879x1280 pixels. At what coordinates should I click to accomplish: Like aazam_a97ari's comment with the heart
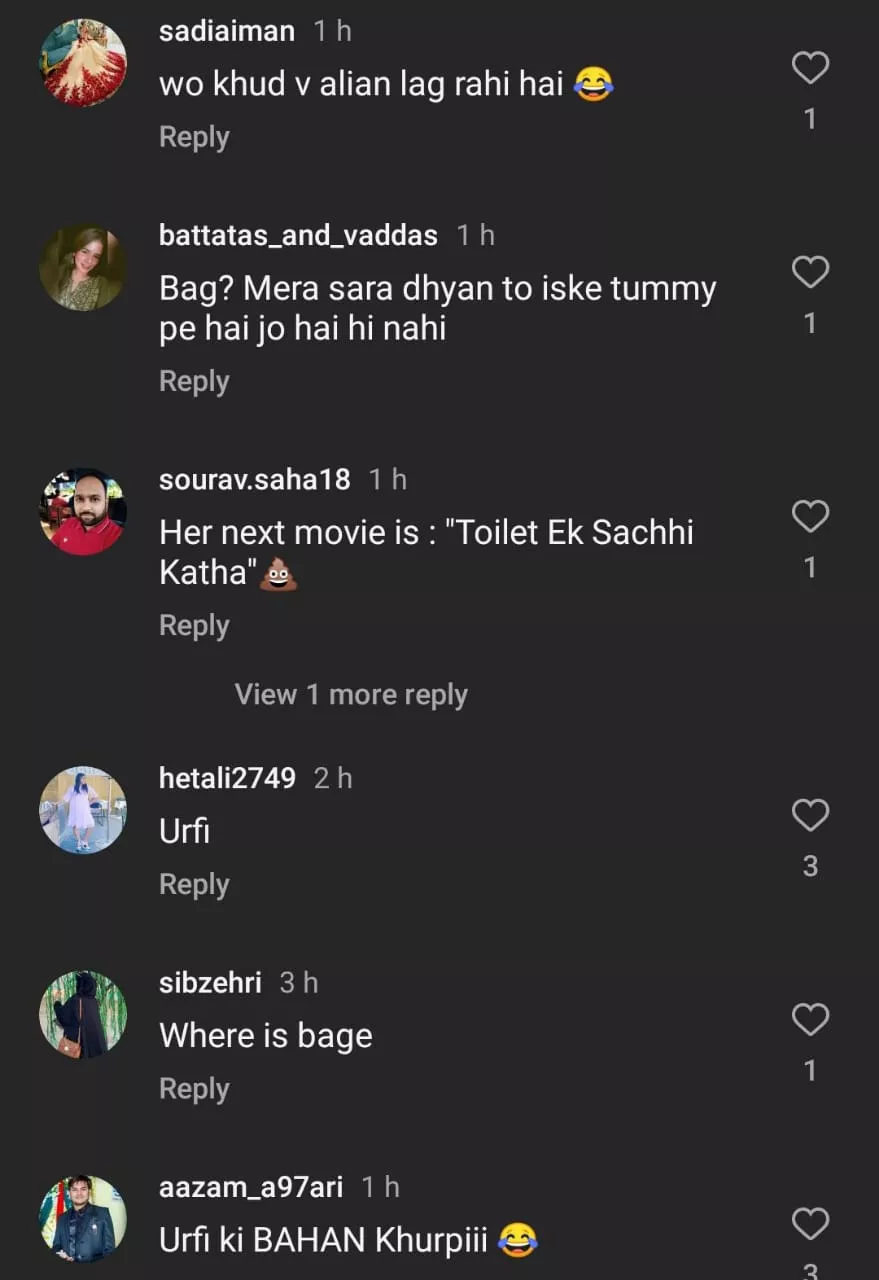click(810, 1223)
